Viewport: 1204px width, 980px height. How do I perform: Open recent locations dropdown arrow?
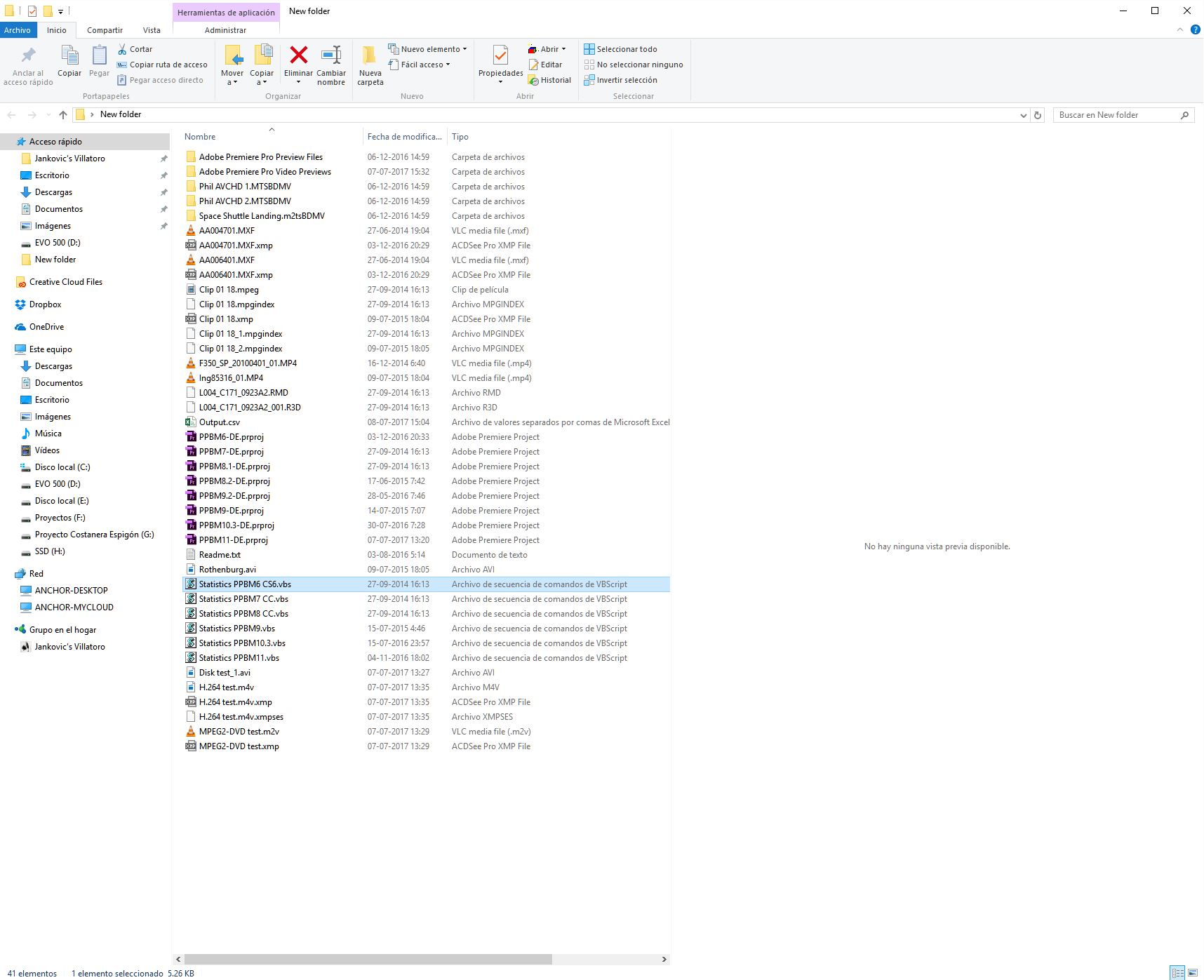48,115
